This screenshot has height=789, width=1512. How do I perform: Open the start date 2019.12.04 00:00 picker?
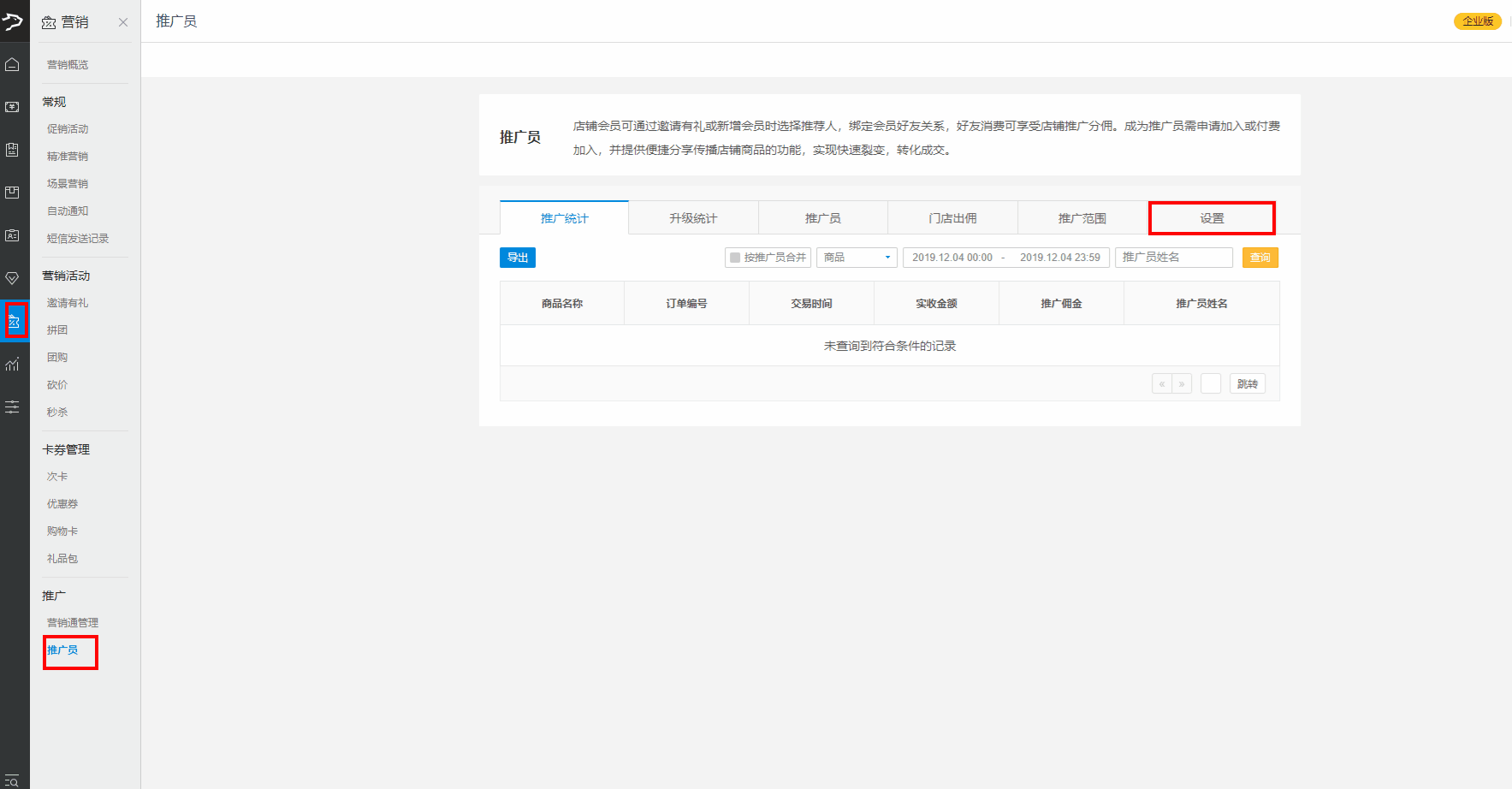click(x=952, y=258)
